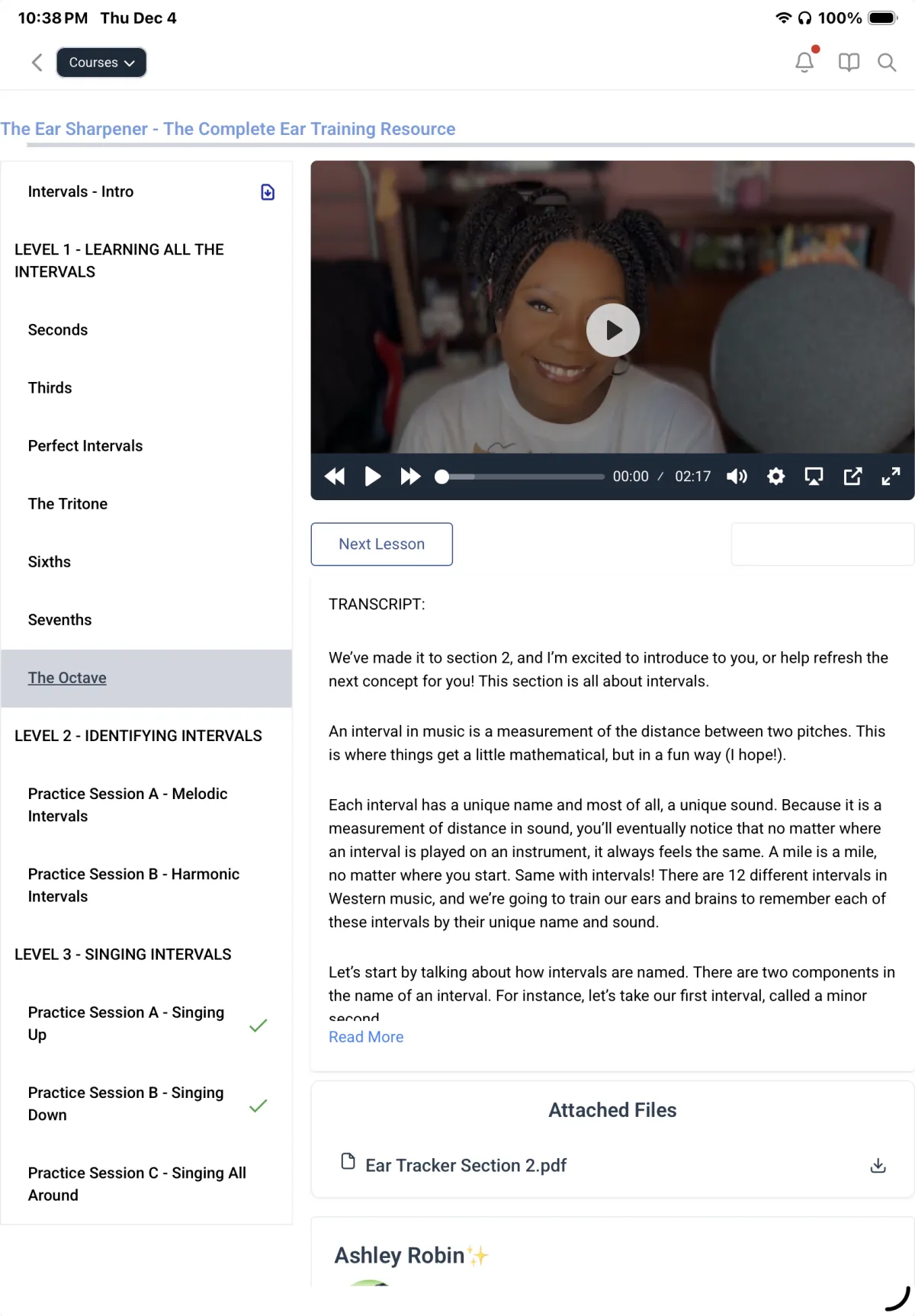Rewind the video

[335, 477]
